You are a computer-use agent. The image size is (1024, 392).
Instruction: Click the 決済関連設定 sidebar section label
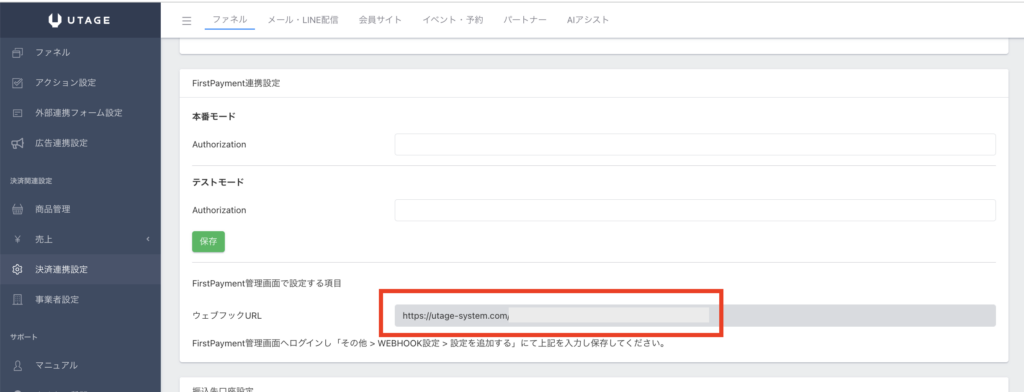pyautogui.click(x=31, y=180)
